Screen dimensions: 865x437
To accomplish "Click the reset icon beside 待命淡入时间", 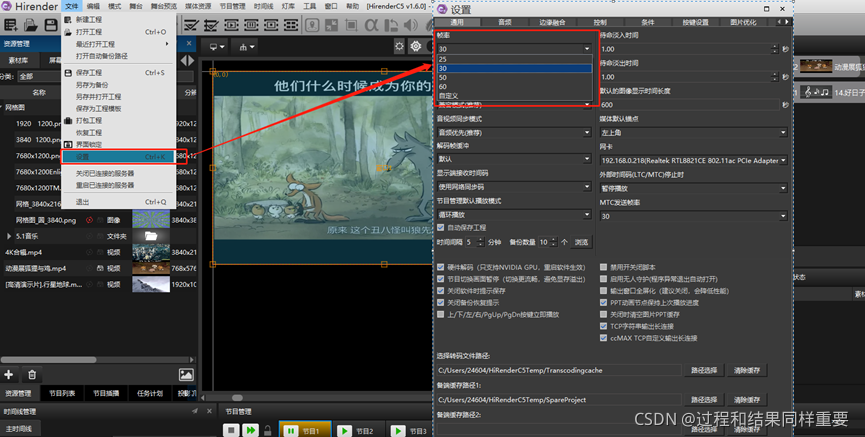I will [x=786, y=49].
